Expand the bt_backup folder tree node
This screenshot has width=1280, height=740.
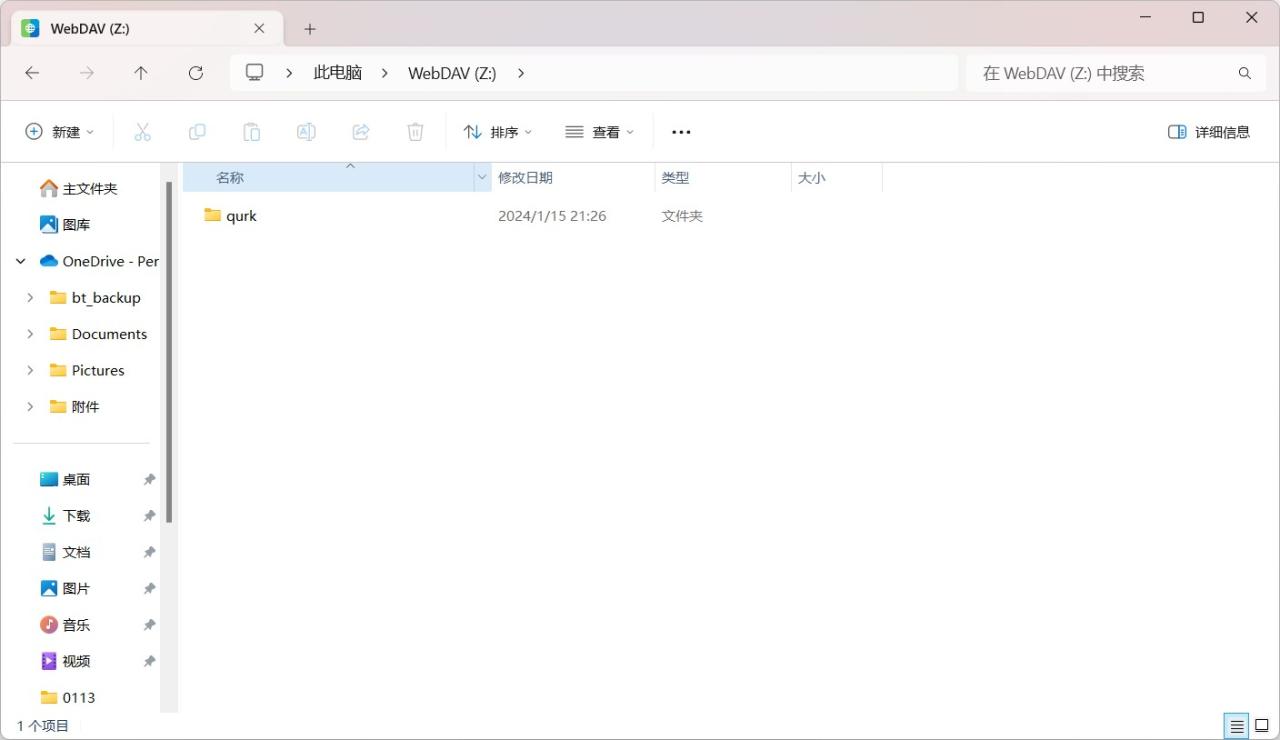pos(30,298)
